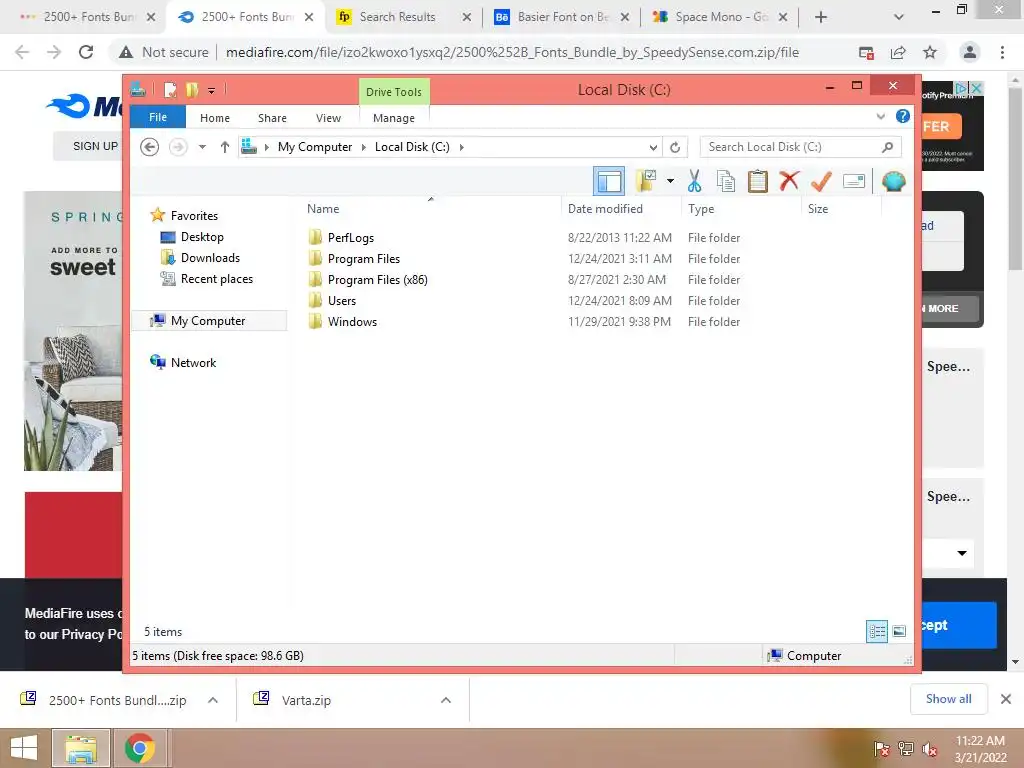Open the dropdown arrow beside the folder options icon
The width and height of the screenshot is (1024, 768).
point(670,181)
